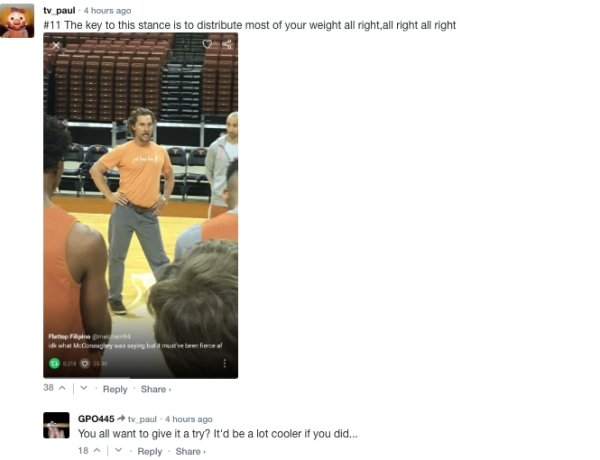
Task: Open the three-dot menu on the image
Action: point(225,363)
